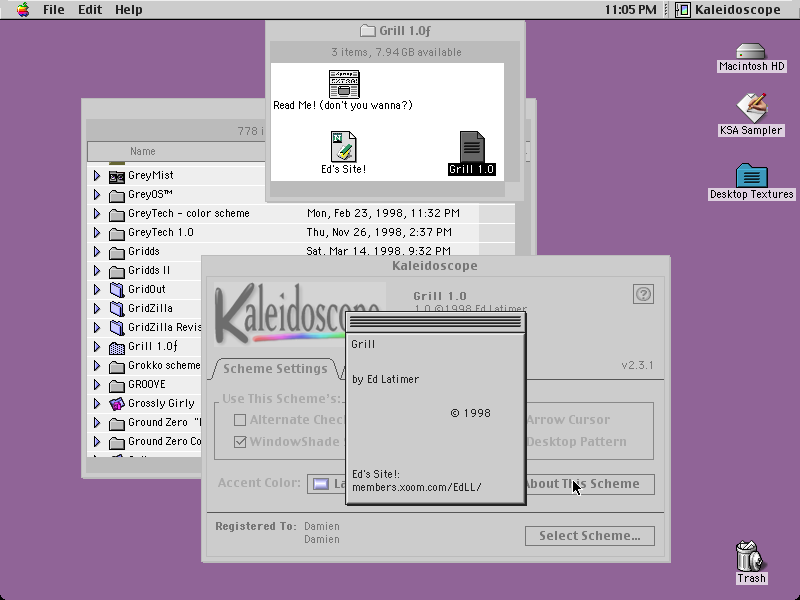This screenshot has width=800, height=600.
Task: Click the Gridds II folder icon
Action: 117,271
